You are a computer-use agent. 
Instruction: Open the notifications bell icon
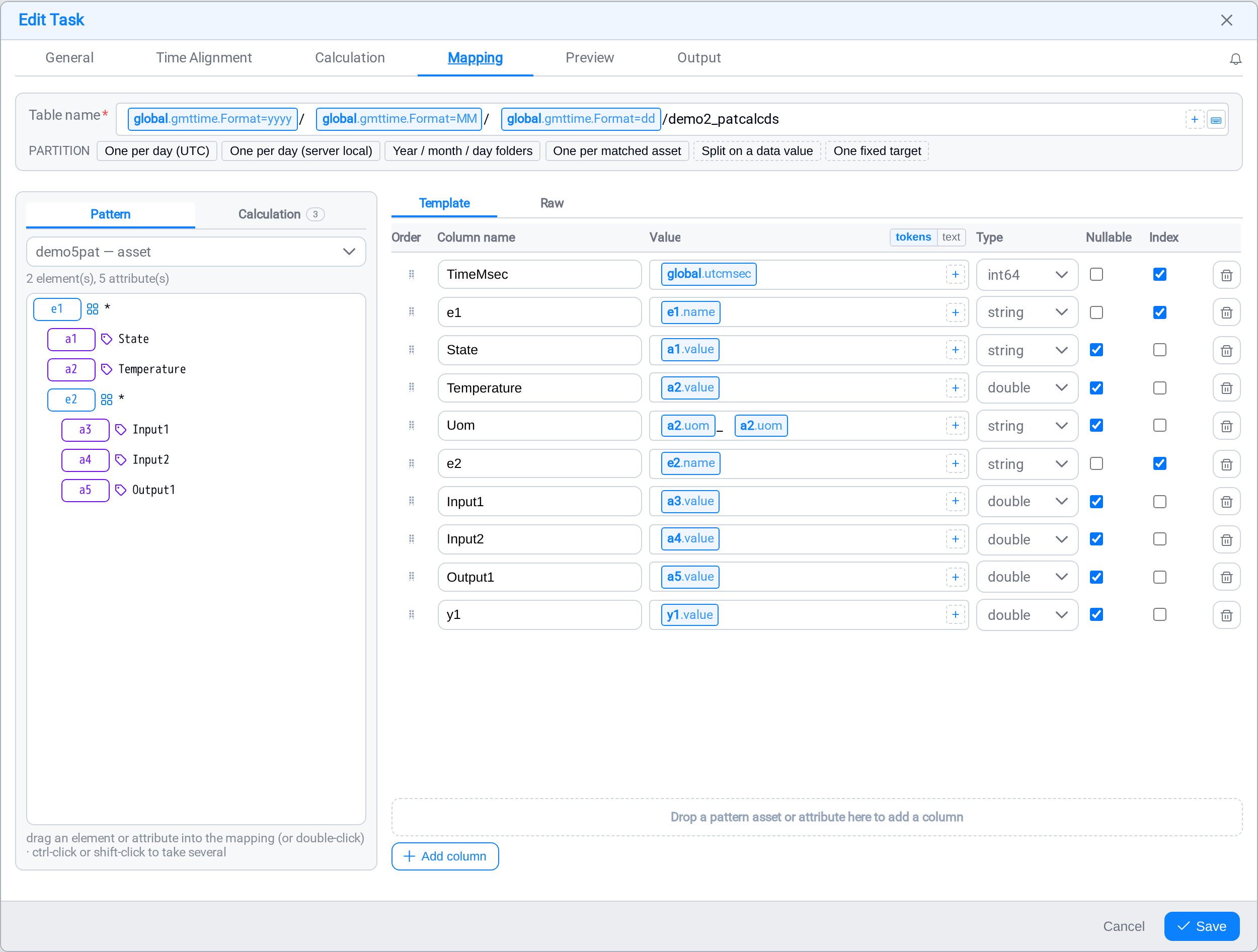tap(1235, 58)
